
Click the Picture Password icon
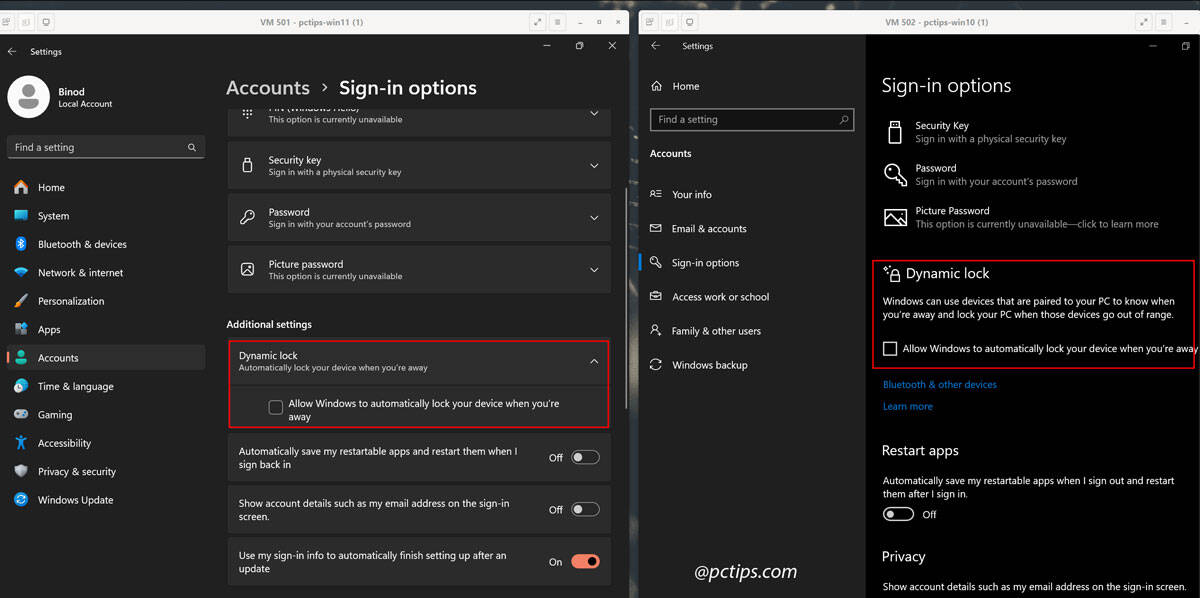[893, 217]
